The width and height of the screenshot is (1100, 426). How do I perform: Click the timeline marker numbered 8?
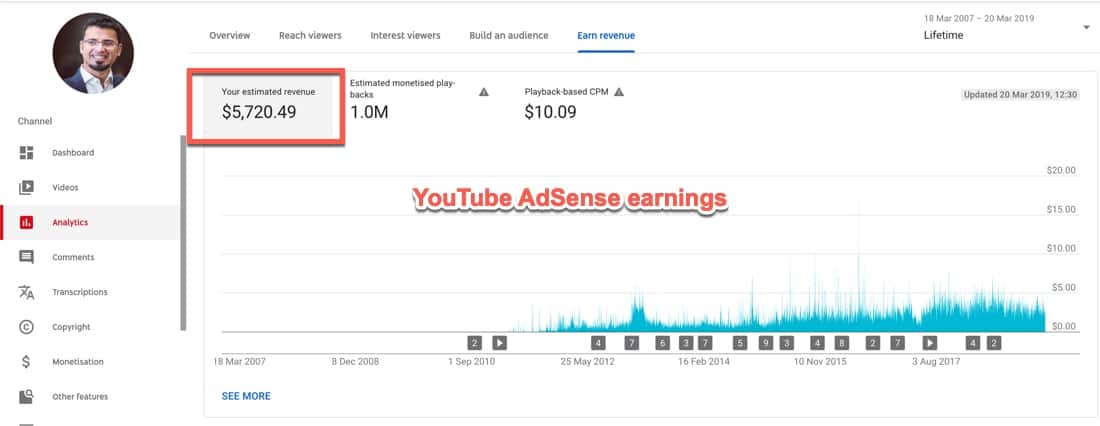point(841,342)
